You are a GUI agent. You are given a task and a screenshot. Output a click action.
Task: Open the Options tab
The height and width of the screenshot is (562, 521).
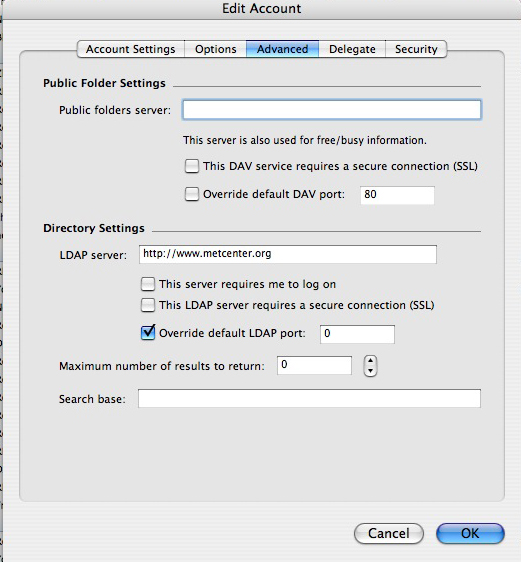[215, 49]
